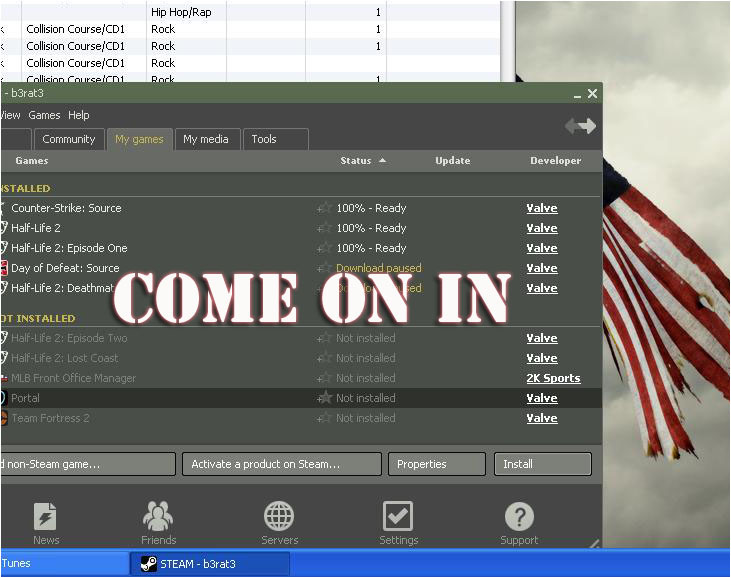Toggle favorite star for Half-Life 2: Episode Two
The image size is (731, 578).
tap(324, 338)
